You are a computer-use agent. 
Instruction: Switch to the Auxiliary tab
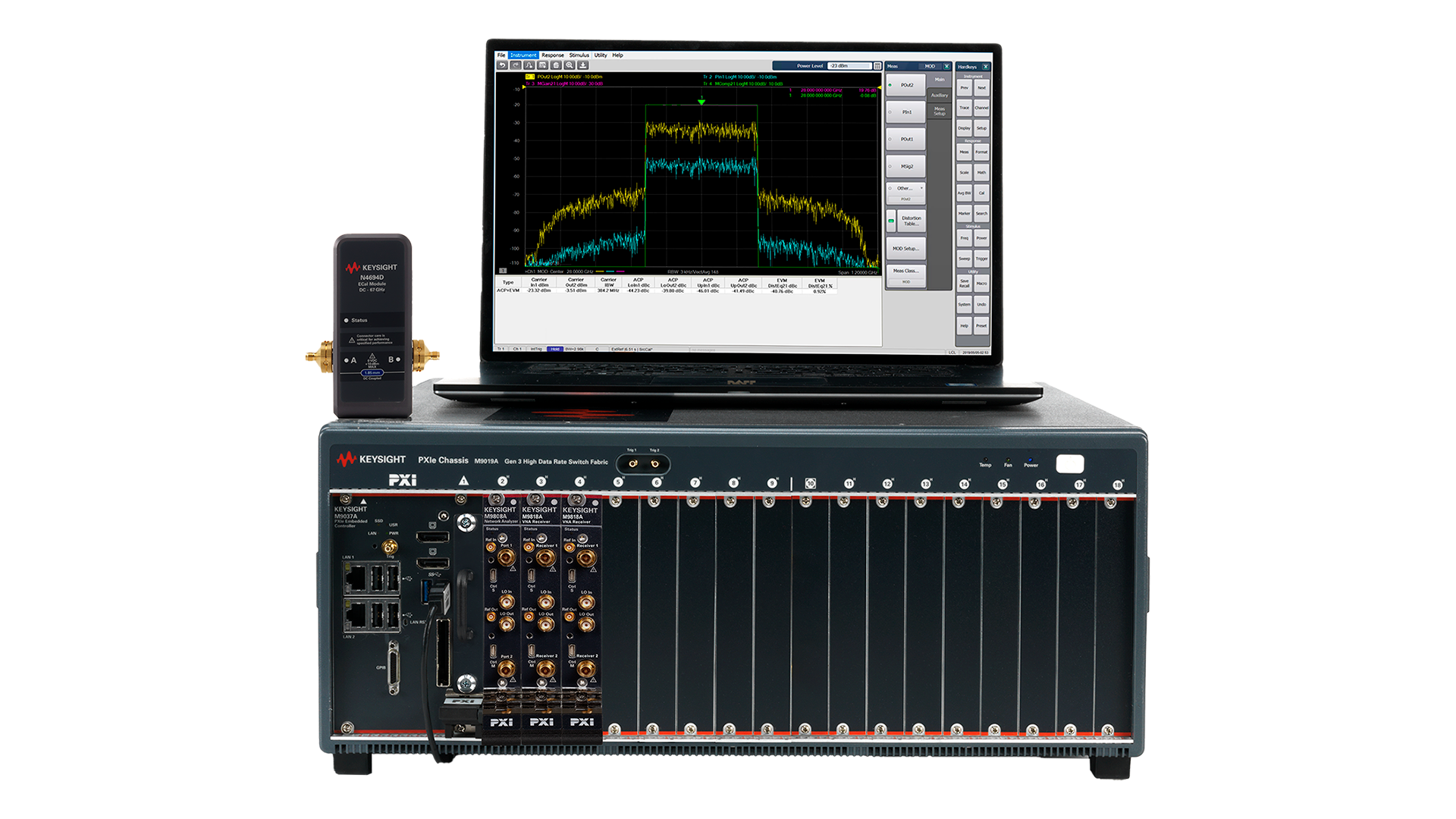pos(939,96)
